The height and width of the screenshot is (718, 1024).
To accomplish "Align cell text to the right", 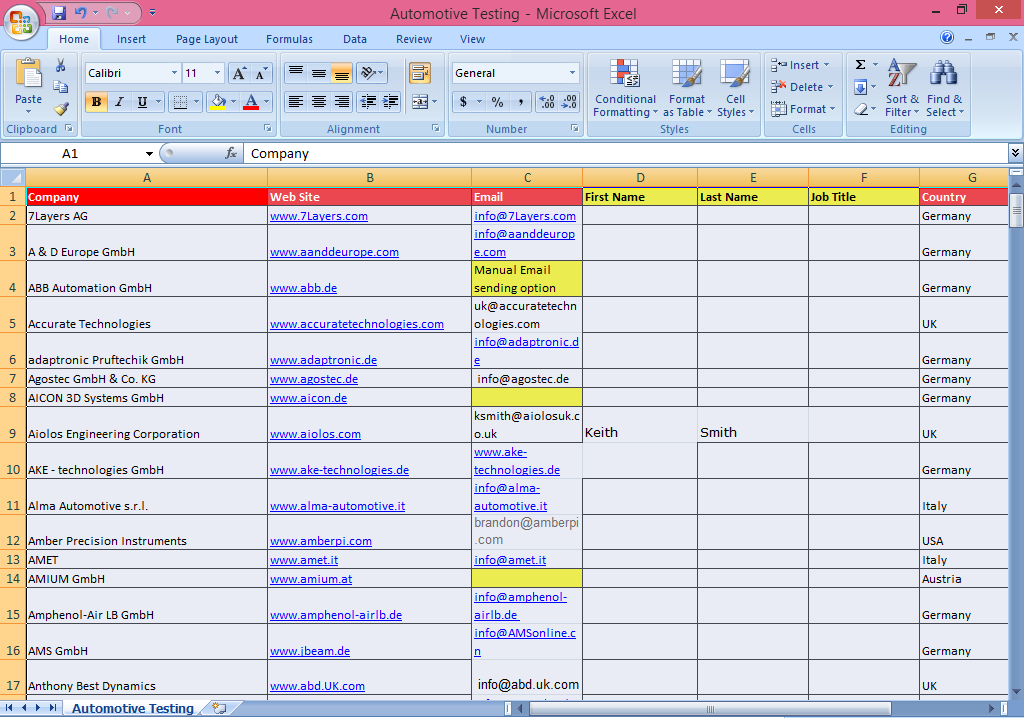I will pos(342,101).
